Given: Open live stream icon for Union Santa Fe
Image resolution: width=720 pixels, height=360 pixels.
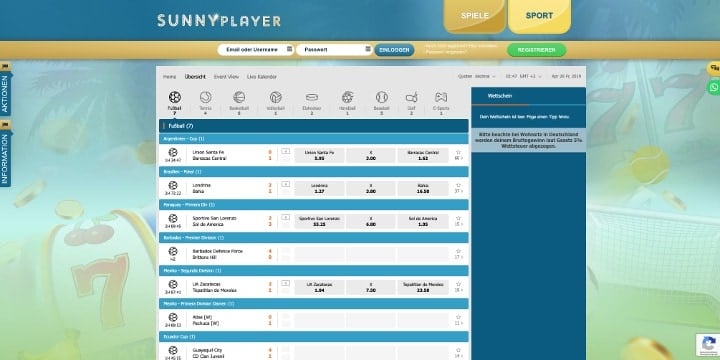Looking at the screenshot, I should (x=286, y=151).
